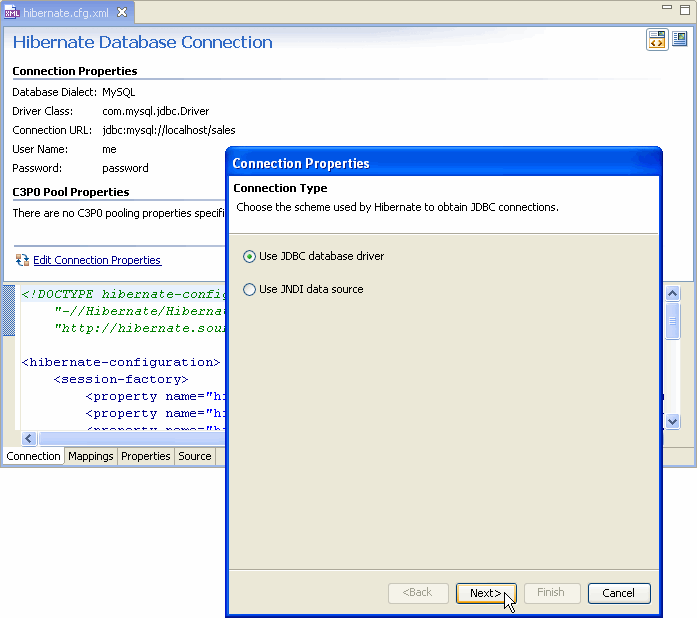Click the 'password' value text
The width and height of the screenshot is (697, 618).
[x=125, y=169]
